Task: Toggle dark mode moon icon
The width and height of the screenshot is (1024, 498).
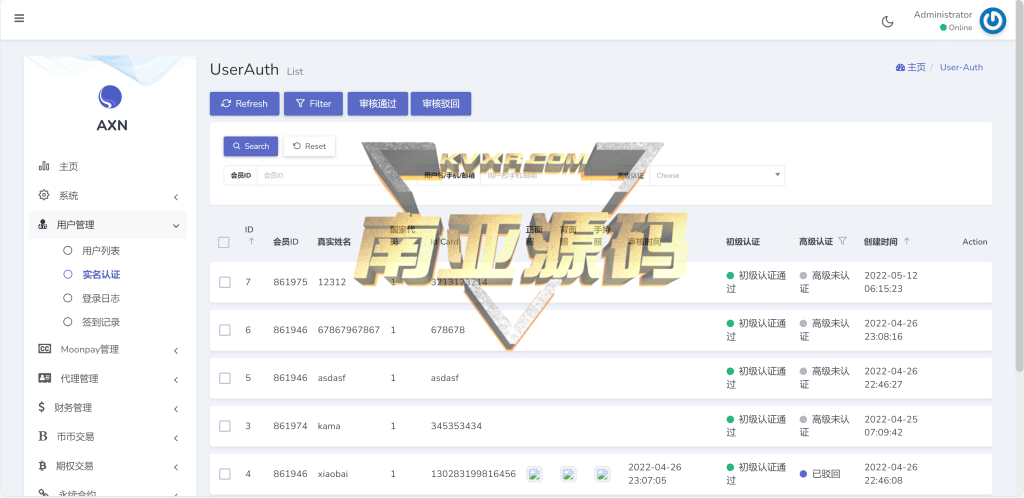Action: 888,22
